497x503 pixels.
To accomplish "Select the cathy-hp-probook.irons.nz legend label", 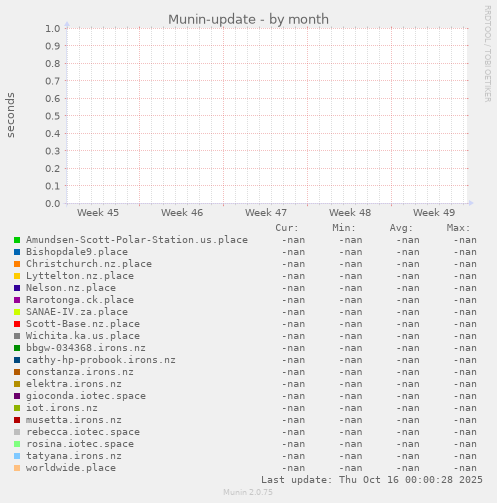I will 101,360.
